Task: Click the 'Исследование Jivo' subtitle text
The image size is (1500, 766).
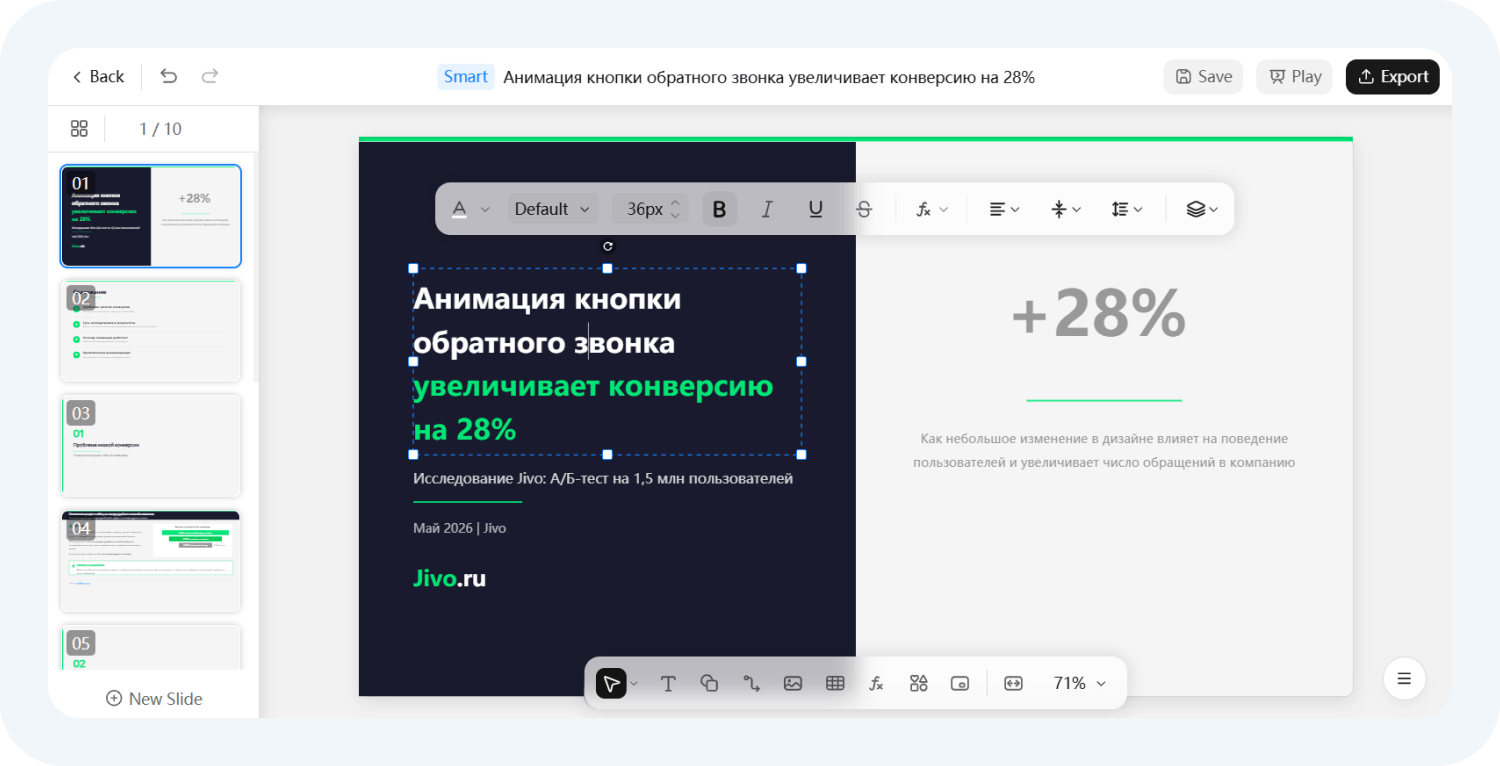Action: [x=603, y=479]
